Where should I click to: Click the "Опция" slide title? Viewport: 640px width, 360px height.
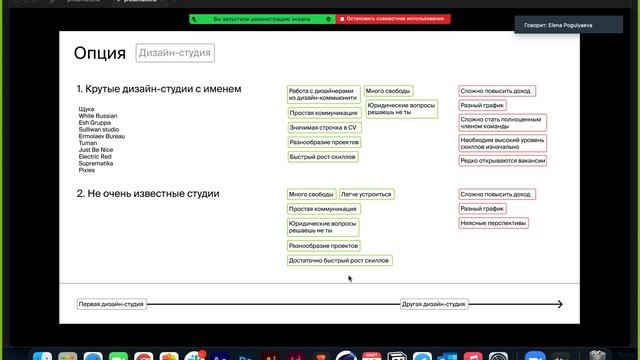pyautogui.click(x=100, y=53)
